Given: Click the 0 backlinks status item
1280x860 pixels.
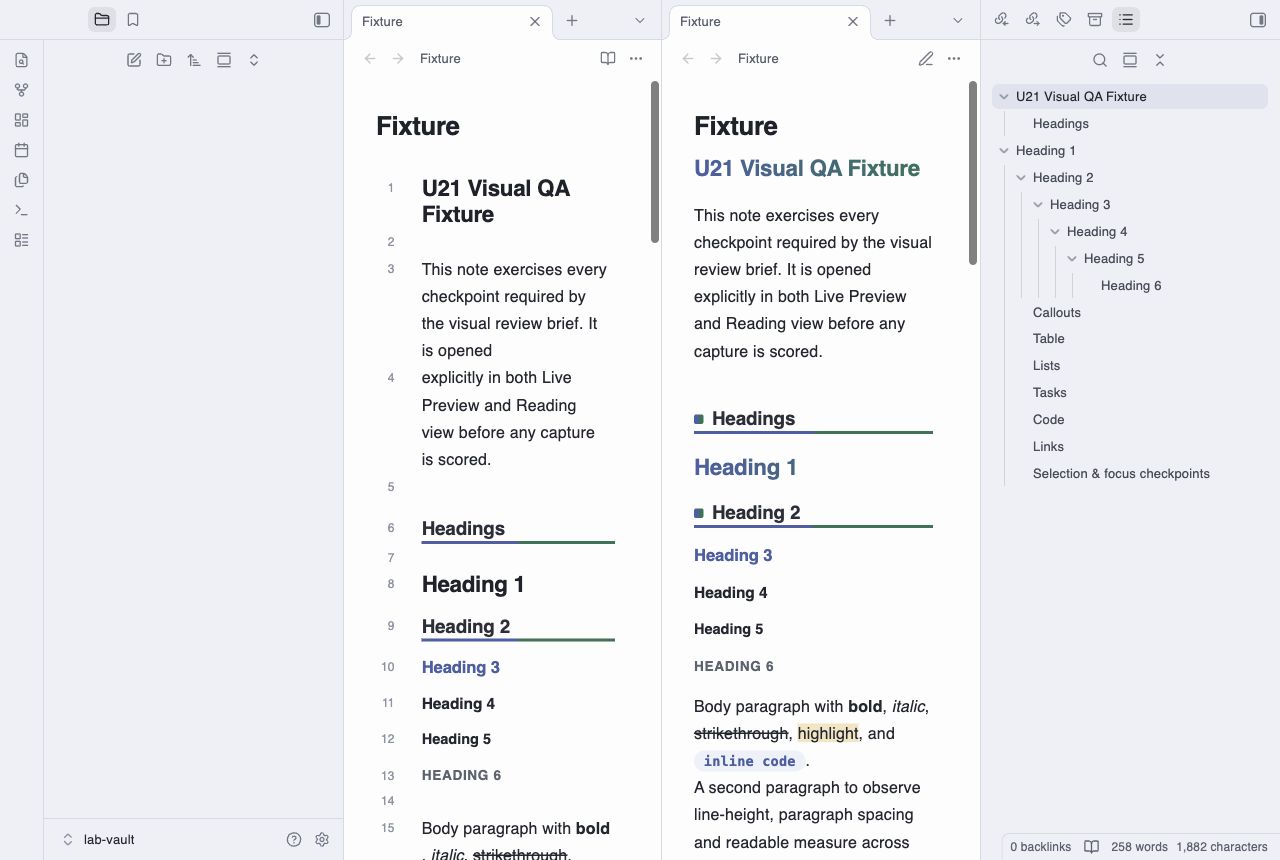Looking at the screenshot, I should click(1040, 847).
